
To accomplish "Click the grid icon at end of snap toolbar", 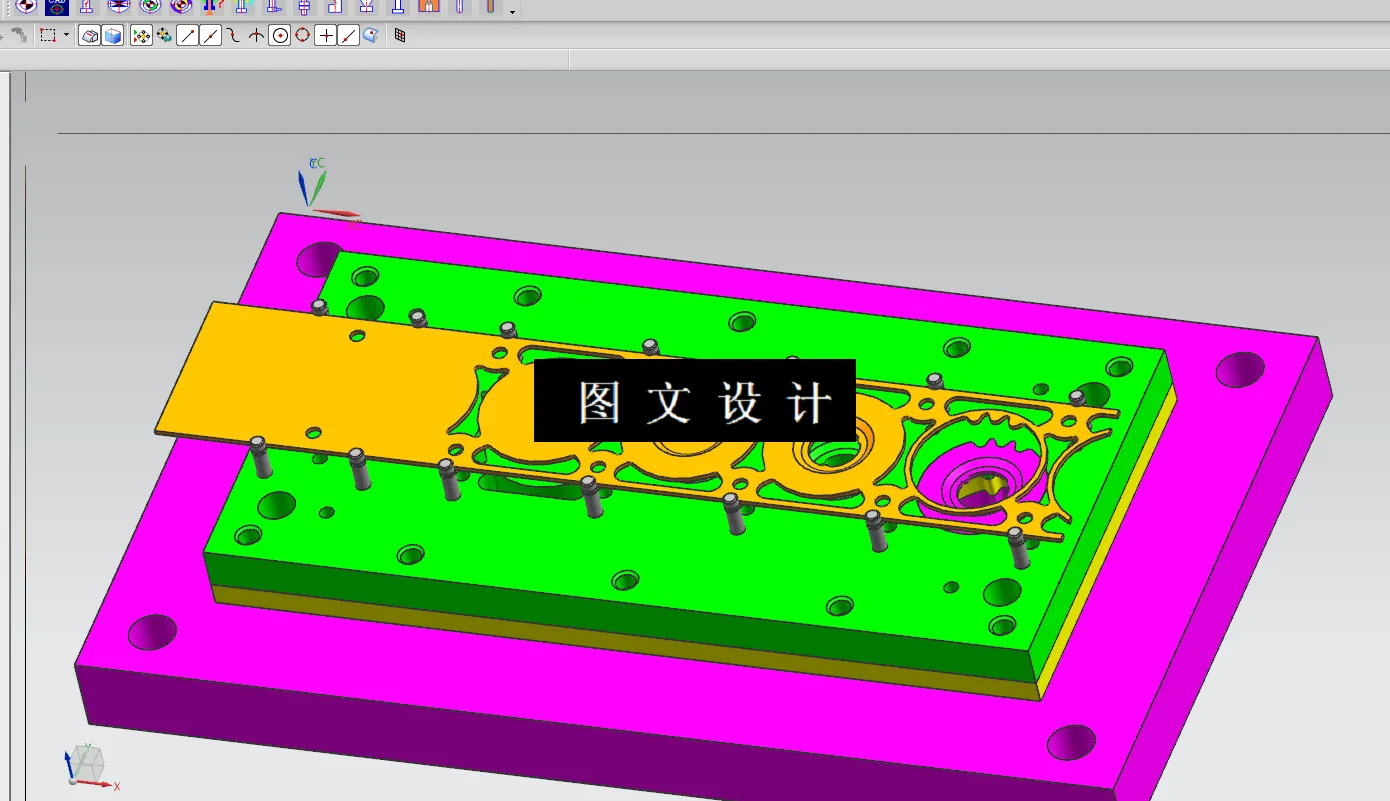I will pos(400,35).
